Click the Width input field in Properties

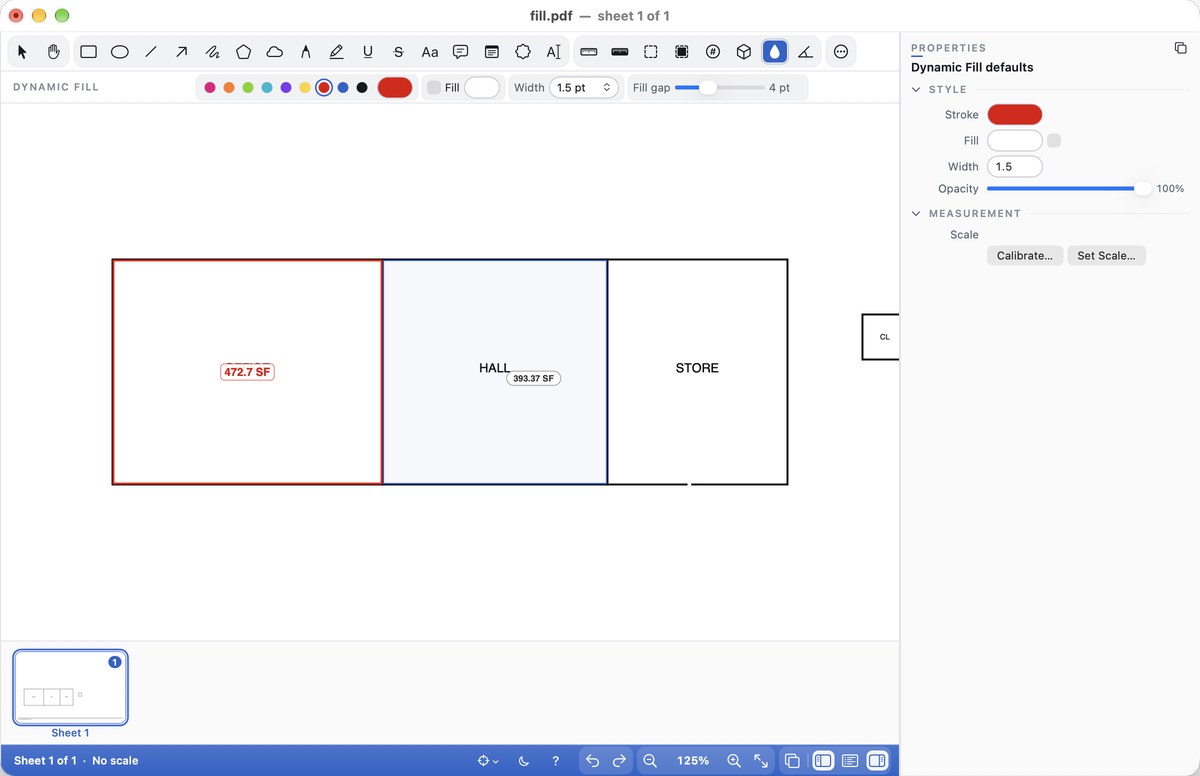(x=1015, y=167)
